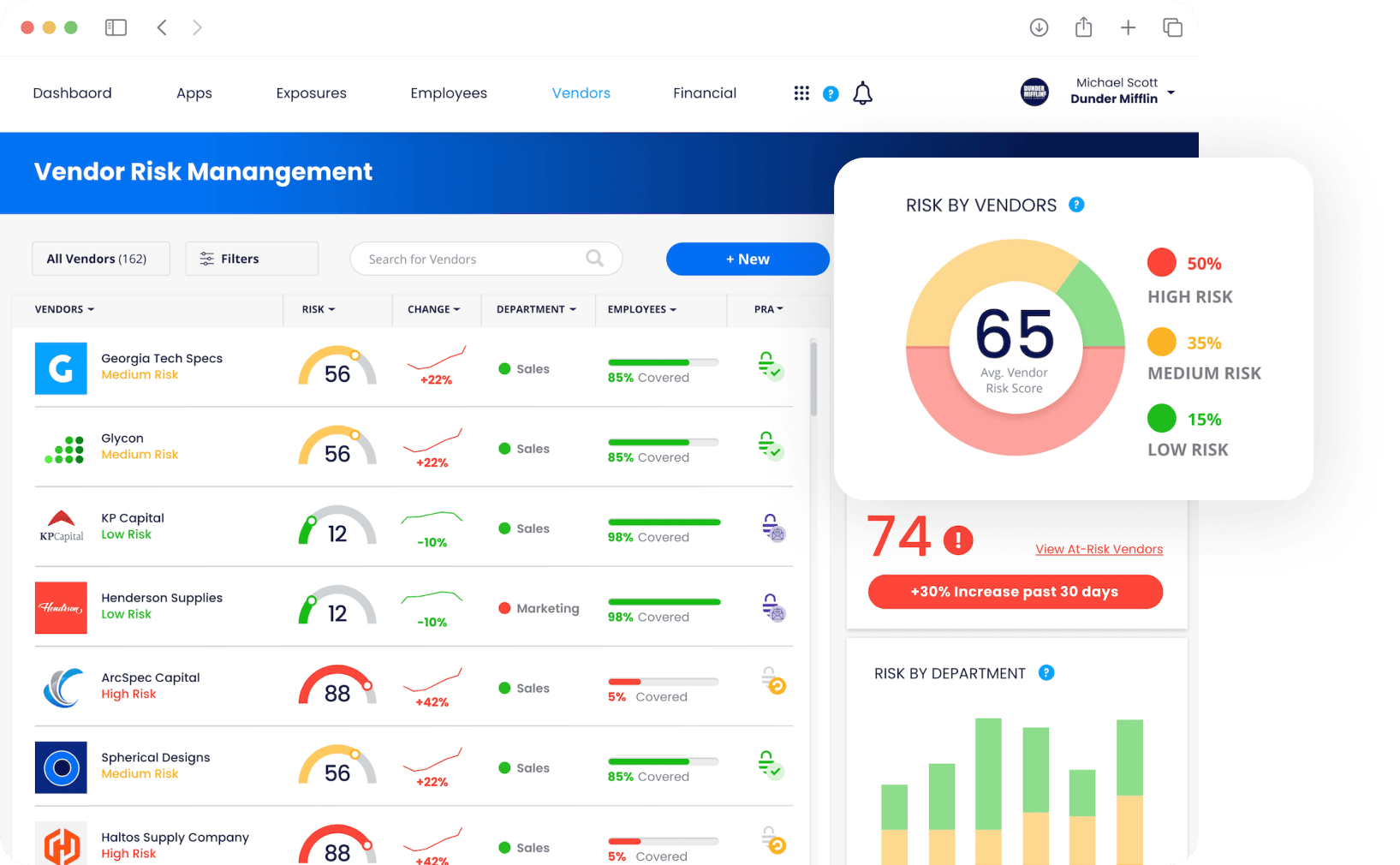Click KP Capital's 98% coverage progress bar
Viewport: 1400px width, 865px height.
pyautogui.click(x=664, y=522)
